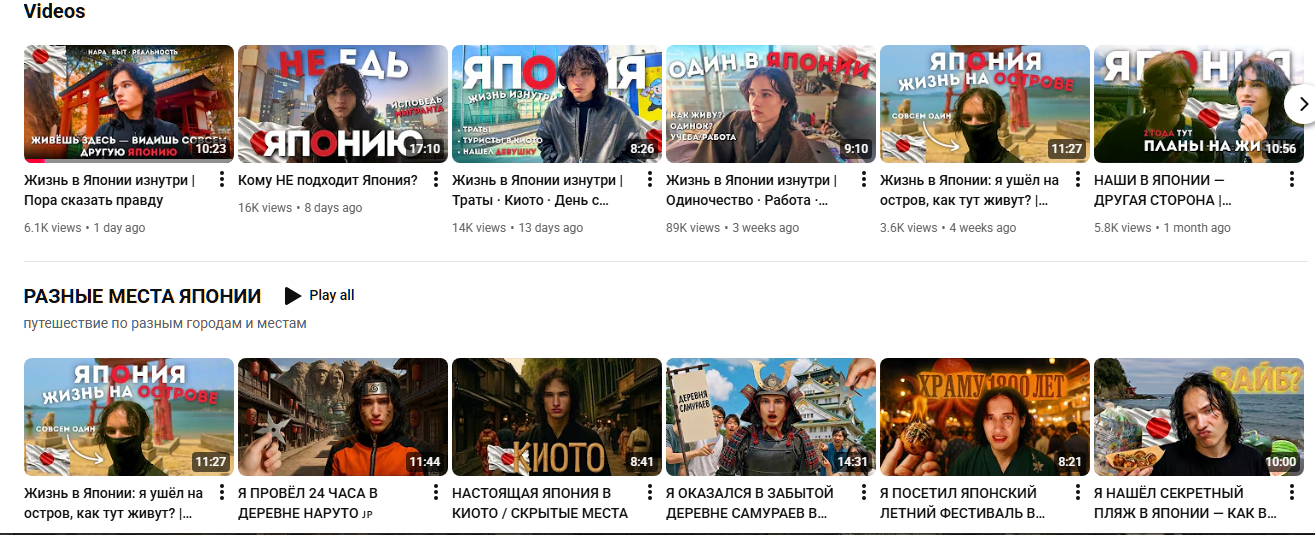Open three-dot menu for 'Я НАШЁЛ СЕКРЕТНЫЙ ПЛЯЖ' video

(x=1291, y=493)
